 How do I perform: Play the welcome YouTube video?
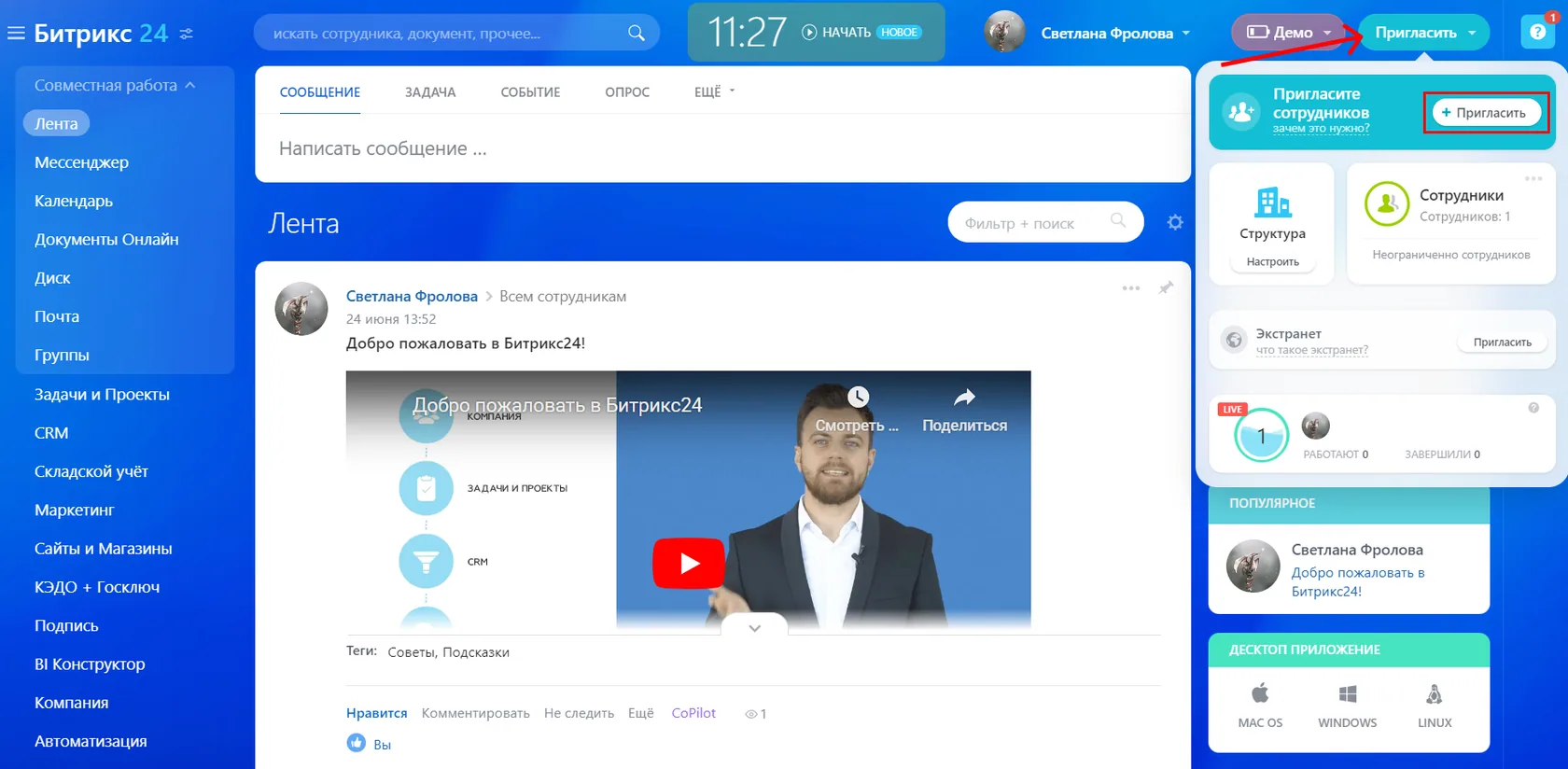click(689, 563)
